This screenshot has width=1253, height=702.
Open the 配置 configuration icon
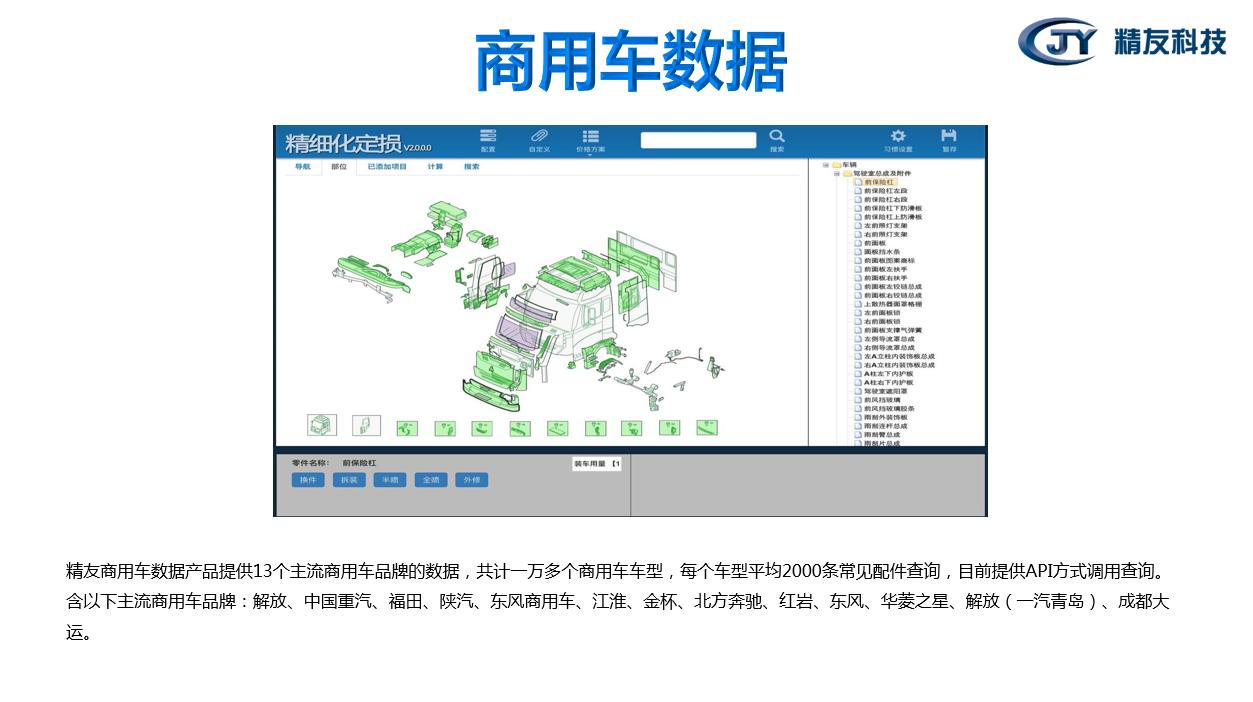(x=488, y=136)
